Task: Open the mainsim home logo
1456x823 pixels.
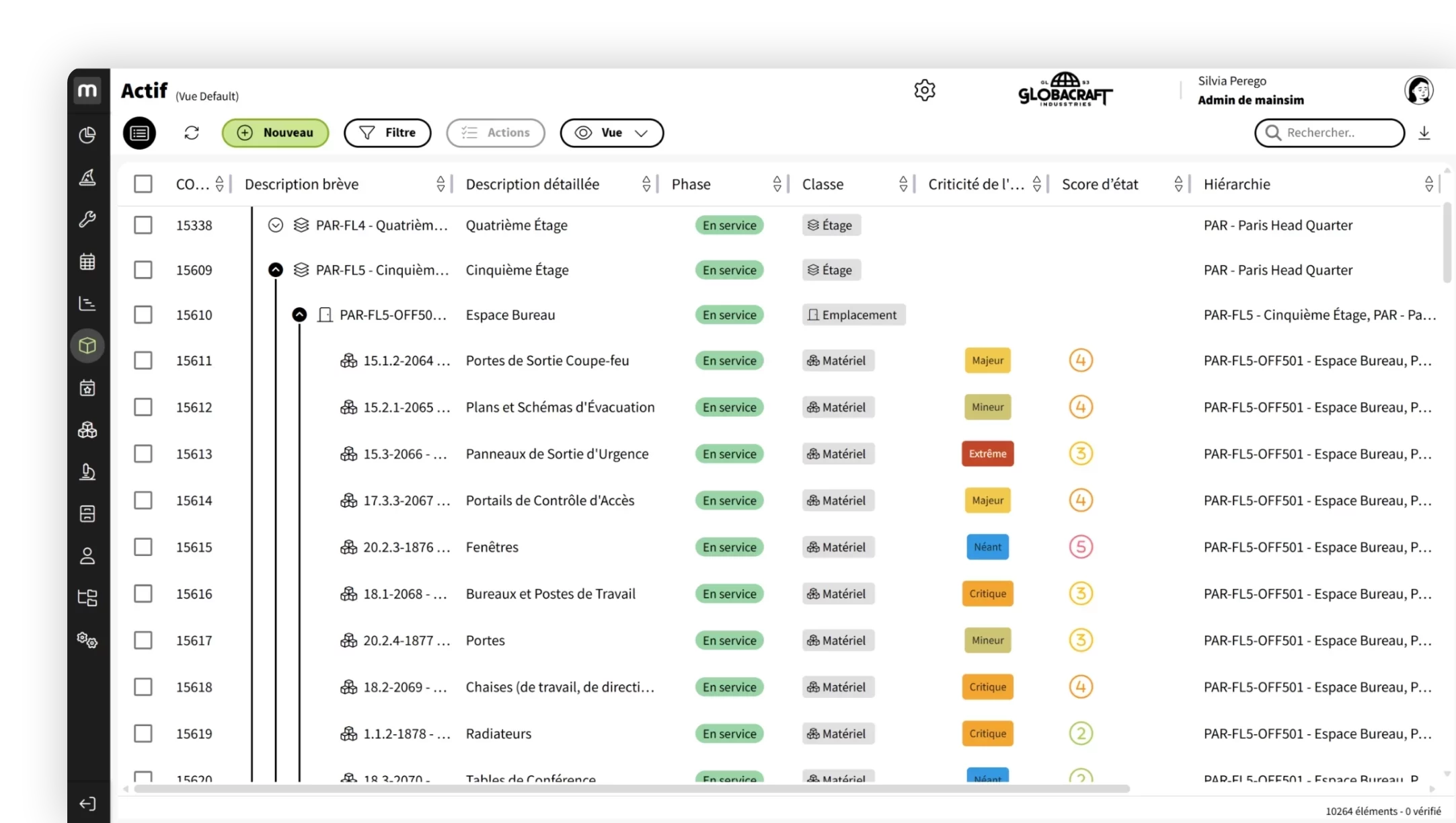Action: (87, 91)
